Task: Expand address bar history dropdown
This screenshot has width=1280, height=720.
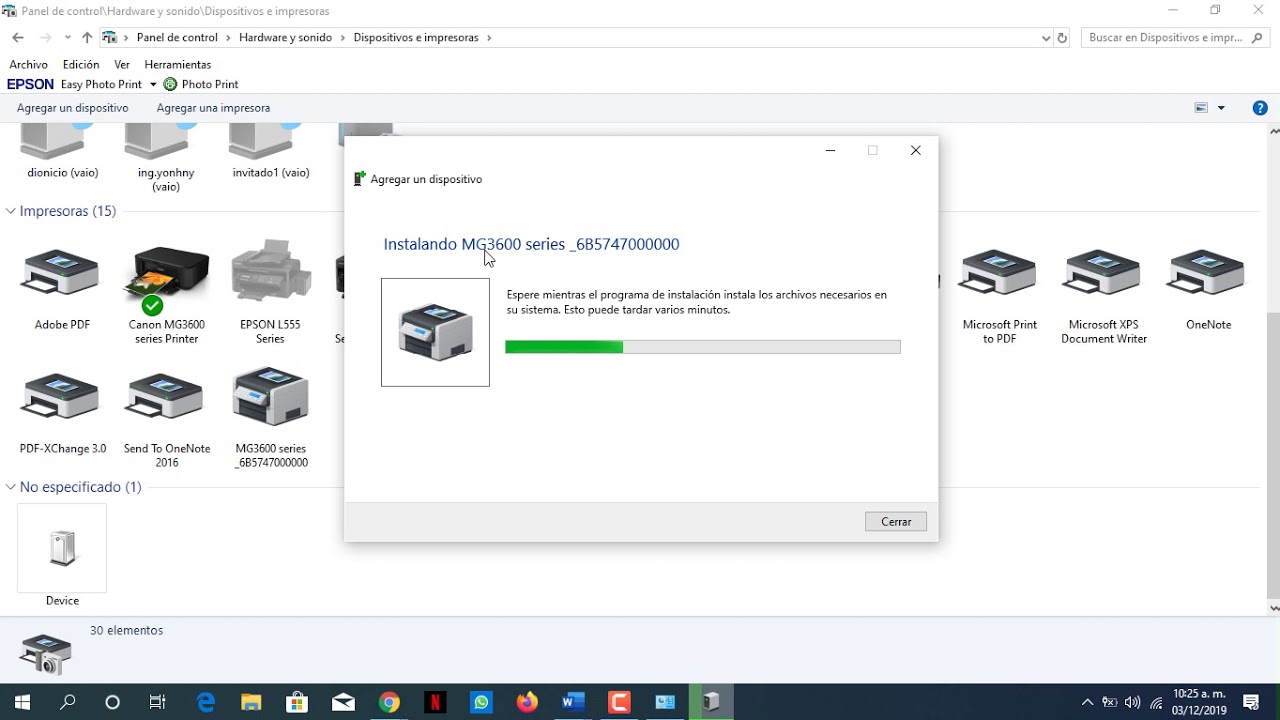Action: coord(1046,38)
